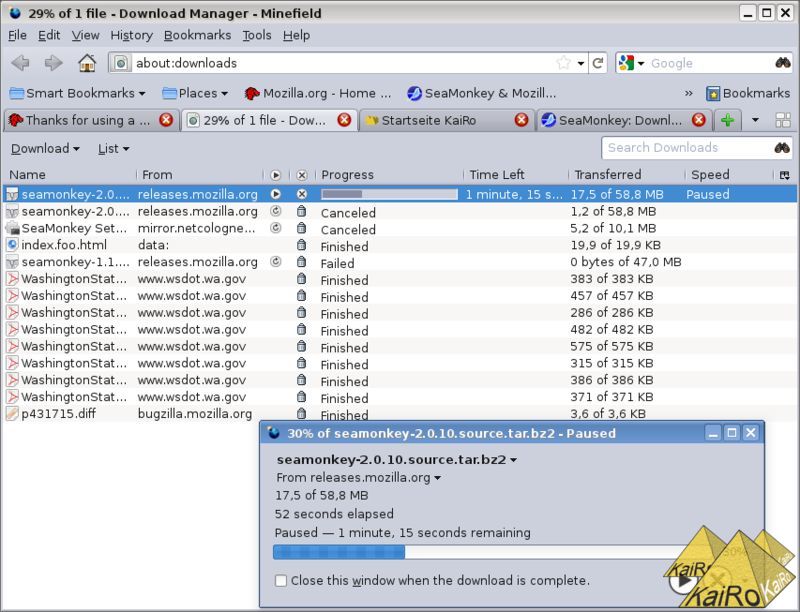Screen dimensions: 800x612
Task: Click the search downloads binoculars icon
Action: pyautogui.click(x=782, y=148)
